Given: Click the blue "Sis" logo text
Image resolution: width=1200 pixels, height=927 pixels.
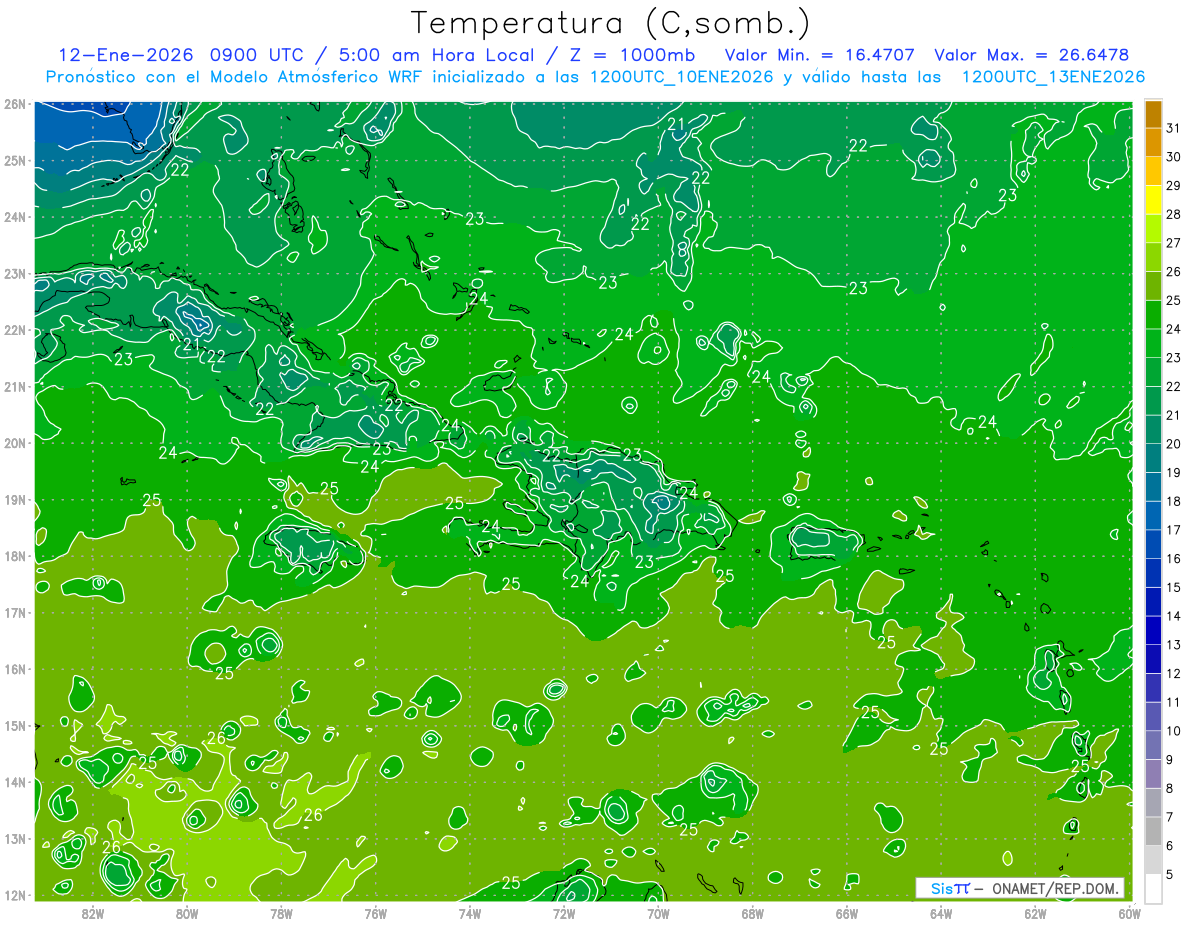Looking at the screenshot, I should click(x=943, y=888).
